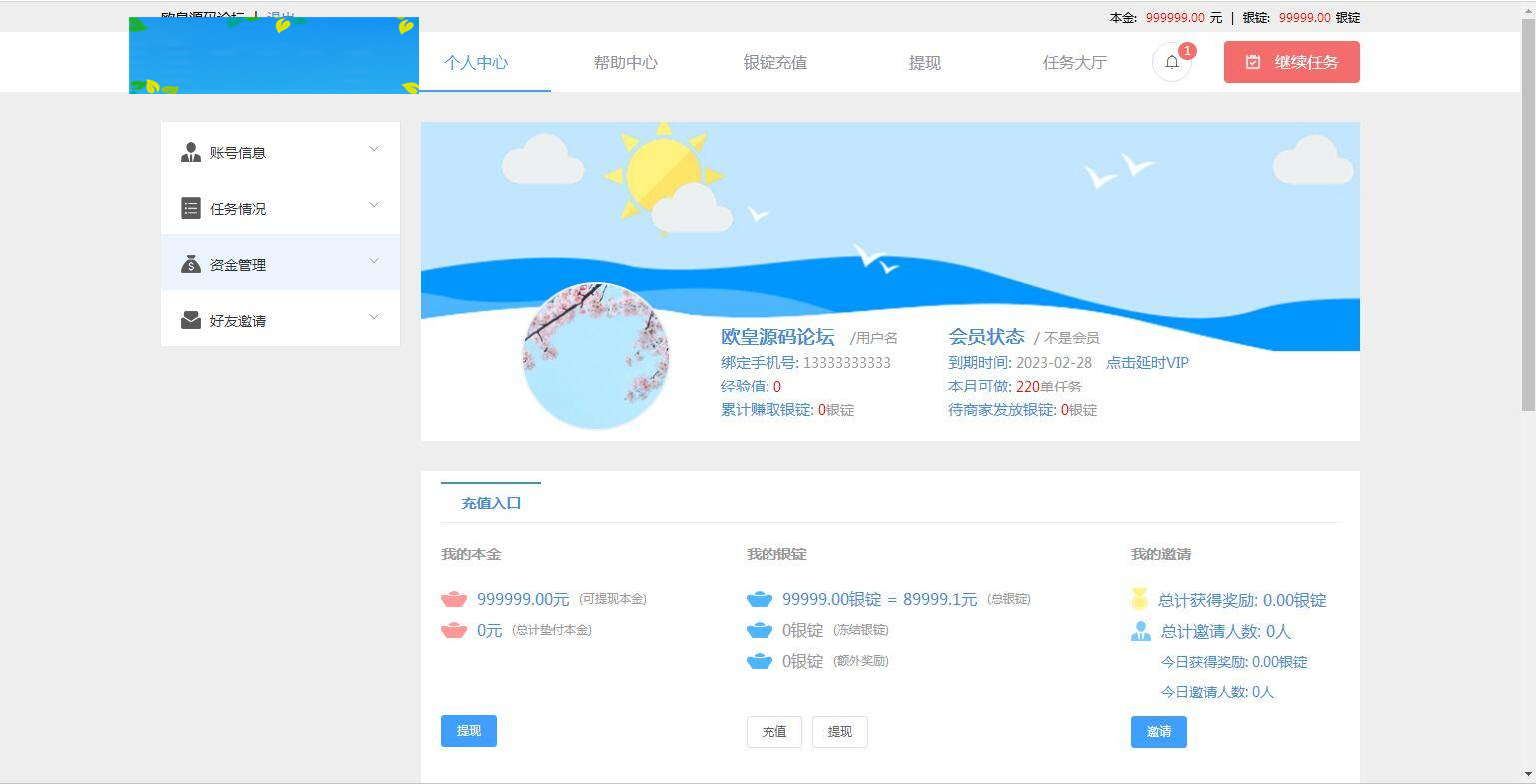Click the gold medal icon beside 总计获得奖励
1536x784 pixels.
coord(1139,600)
